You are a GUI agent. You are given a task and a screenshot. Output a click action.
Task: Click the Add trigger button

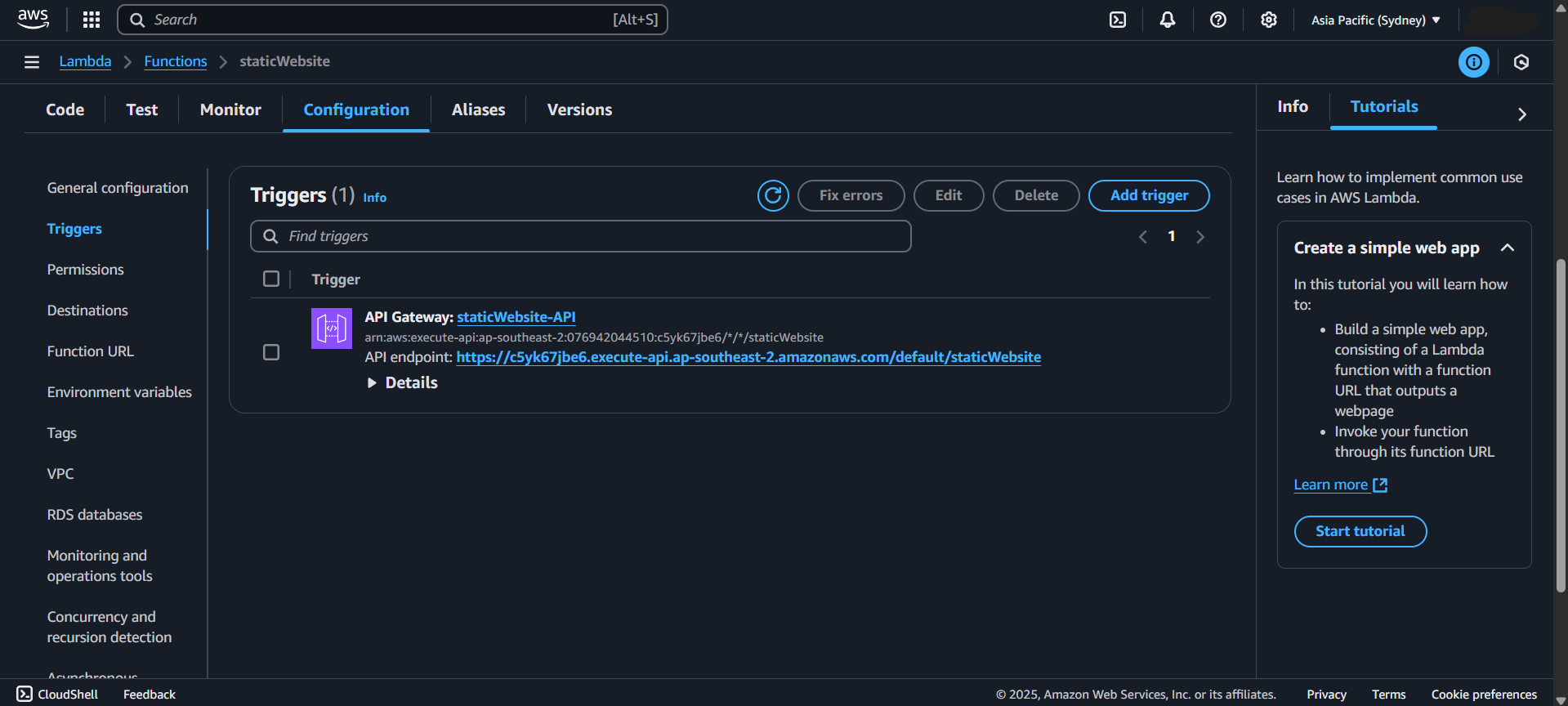tap(1149, 195)
